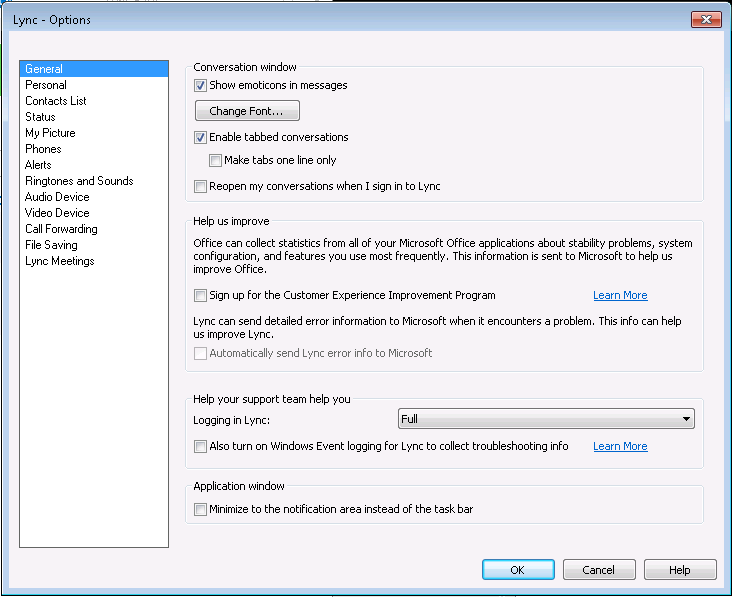
Task: Switch to Audio Device settings
Action: pyautogui.click(x=94, y=197)
